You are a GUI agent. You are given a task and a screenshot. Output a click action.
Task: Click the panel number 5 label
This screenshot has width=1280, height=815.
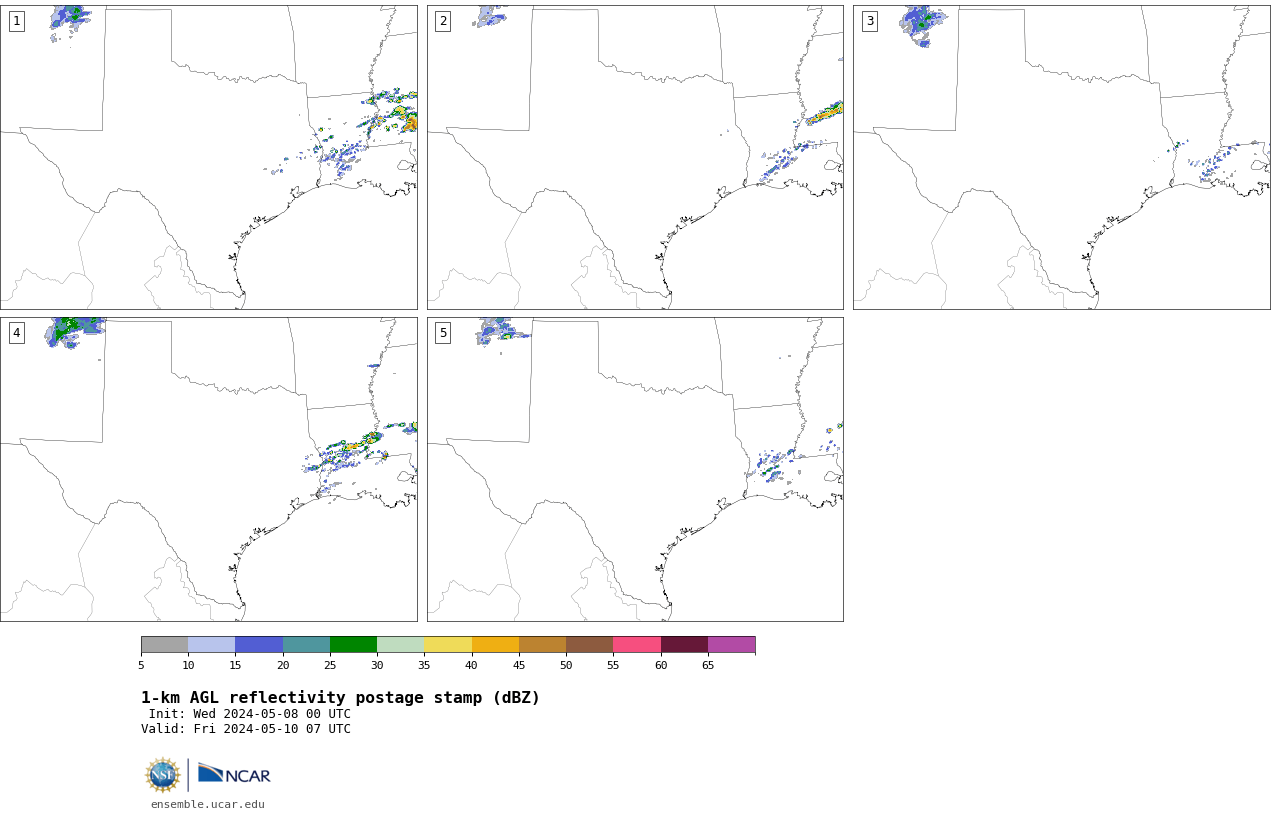click(443, 333)
